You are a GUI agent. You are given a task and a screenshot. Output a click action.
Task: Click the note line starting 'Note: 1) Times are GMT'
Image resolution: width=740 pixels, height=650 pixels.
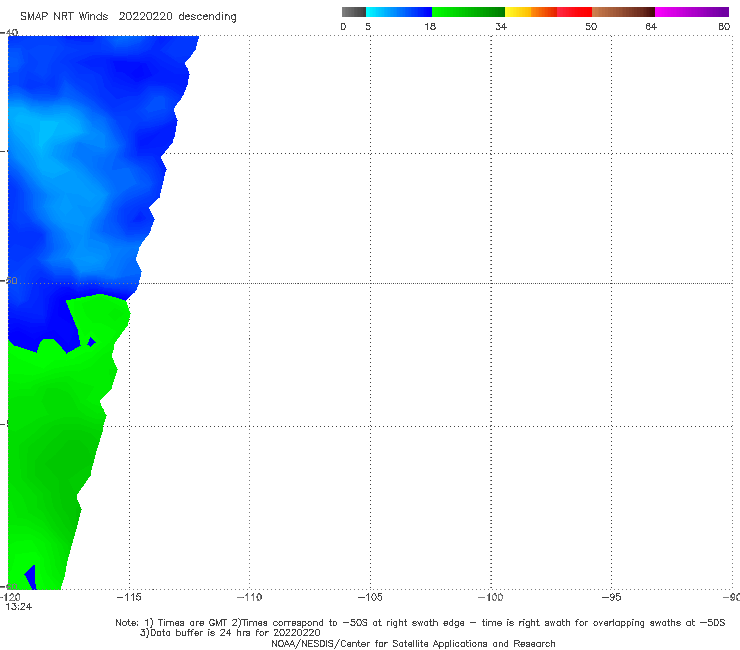tap(420, 623)
